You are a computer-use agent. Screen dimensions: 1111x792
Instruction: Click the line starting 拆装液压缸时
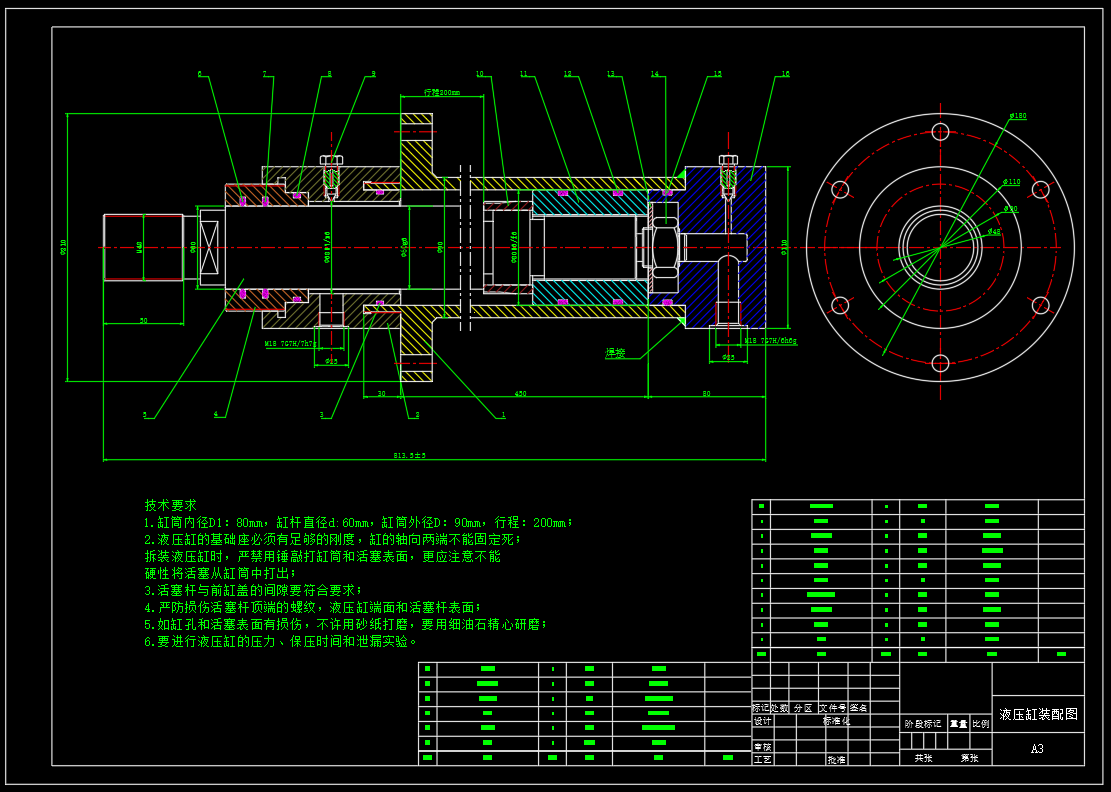pos(322,557)
